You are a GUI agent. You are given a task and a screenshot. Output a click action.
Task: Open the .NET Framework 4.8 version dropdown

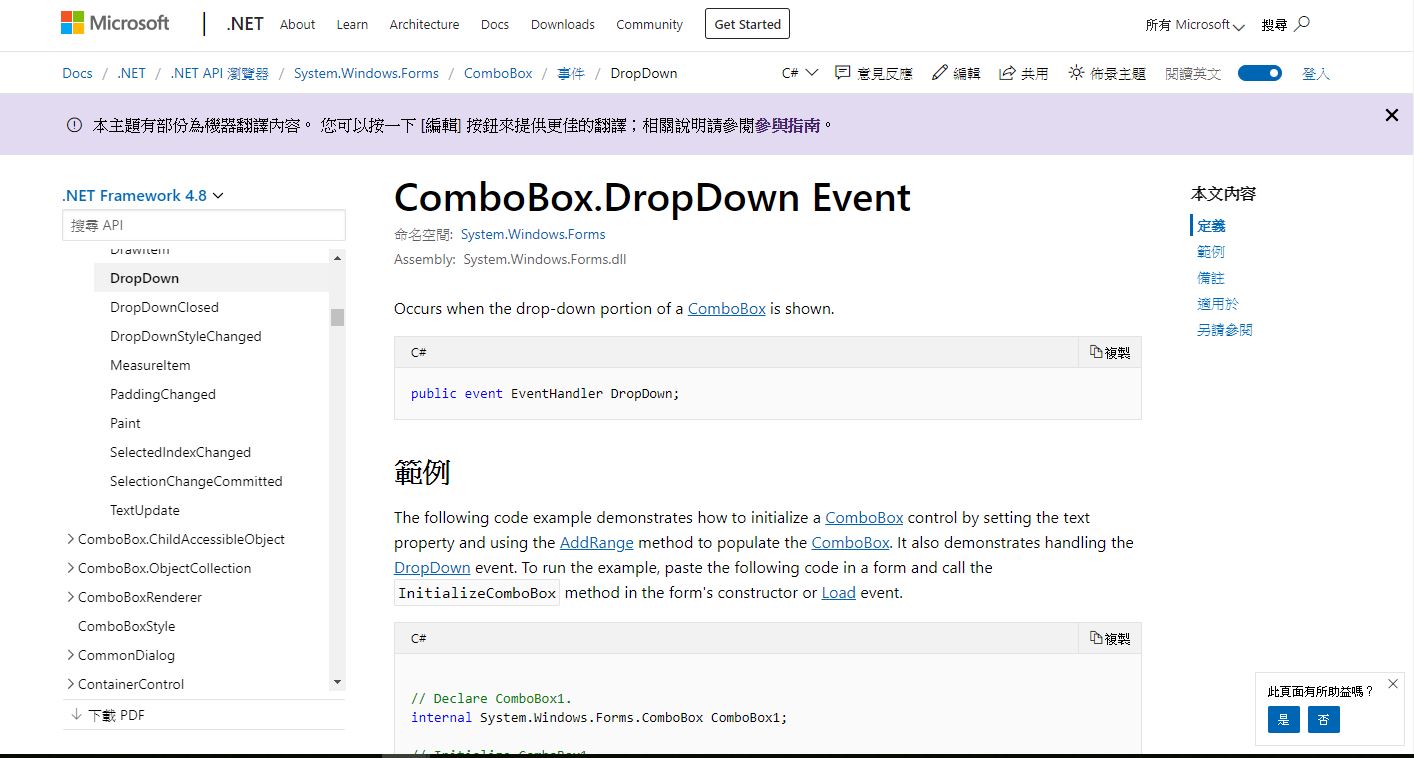[143, 195]
